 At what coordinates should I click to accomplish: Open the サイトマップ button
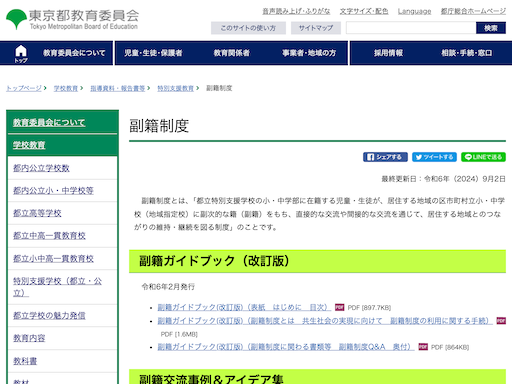(316, 28)
